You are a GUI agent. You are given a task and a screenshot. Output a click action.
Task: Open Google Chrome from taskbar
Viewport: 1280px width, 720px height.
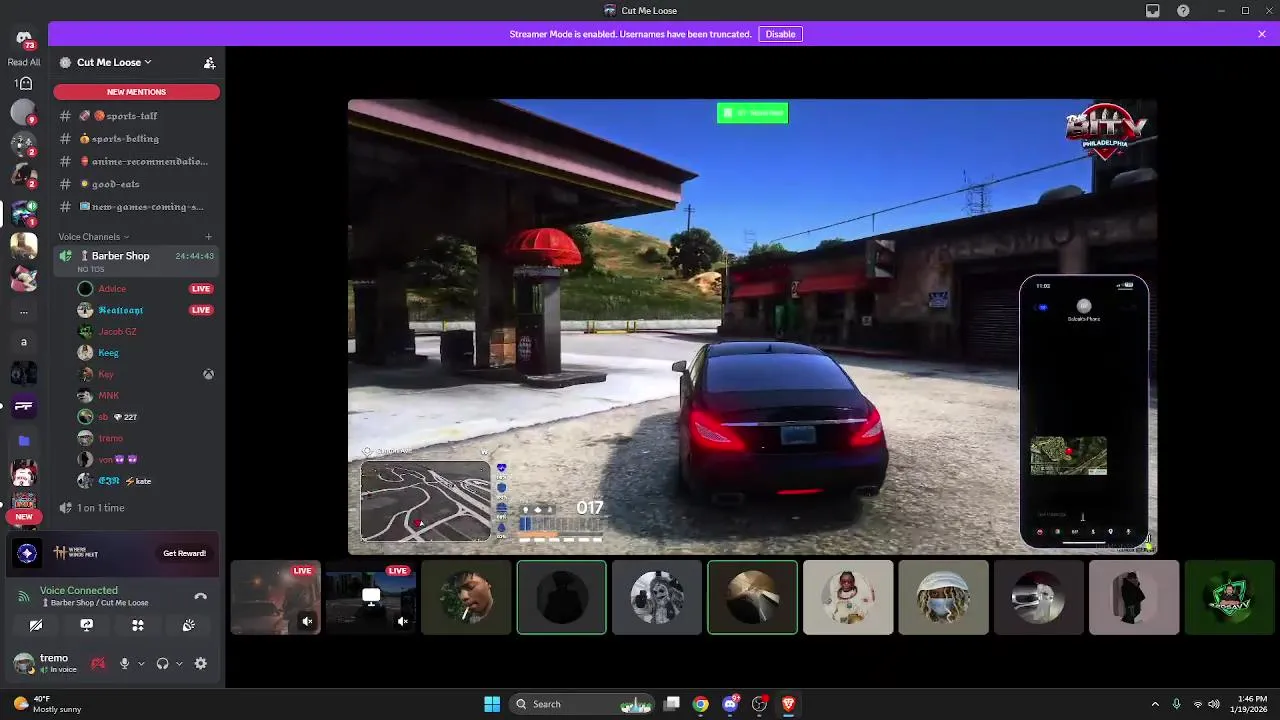[x=701, y=704]
